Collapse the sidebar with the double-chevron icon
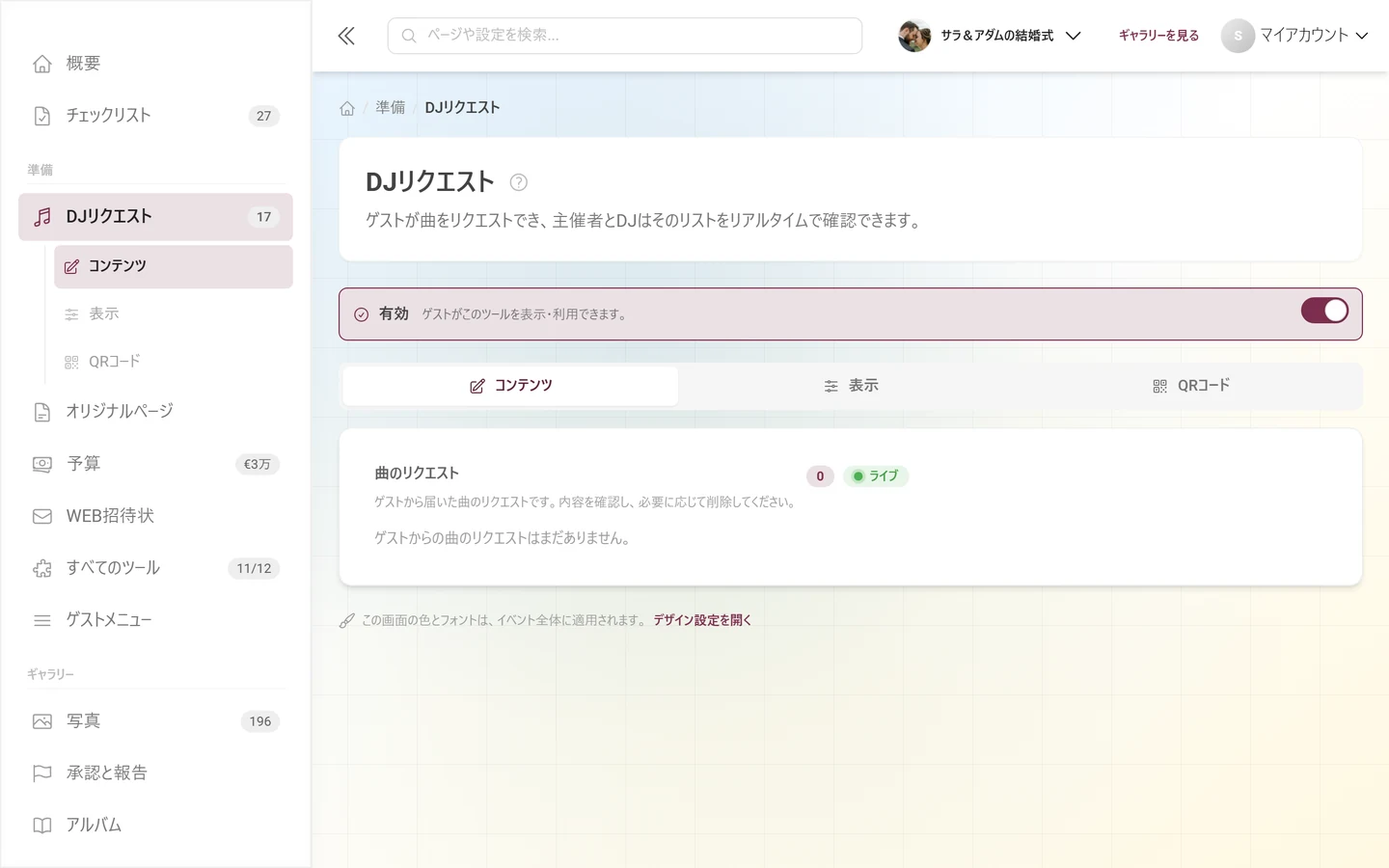 346,36
